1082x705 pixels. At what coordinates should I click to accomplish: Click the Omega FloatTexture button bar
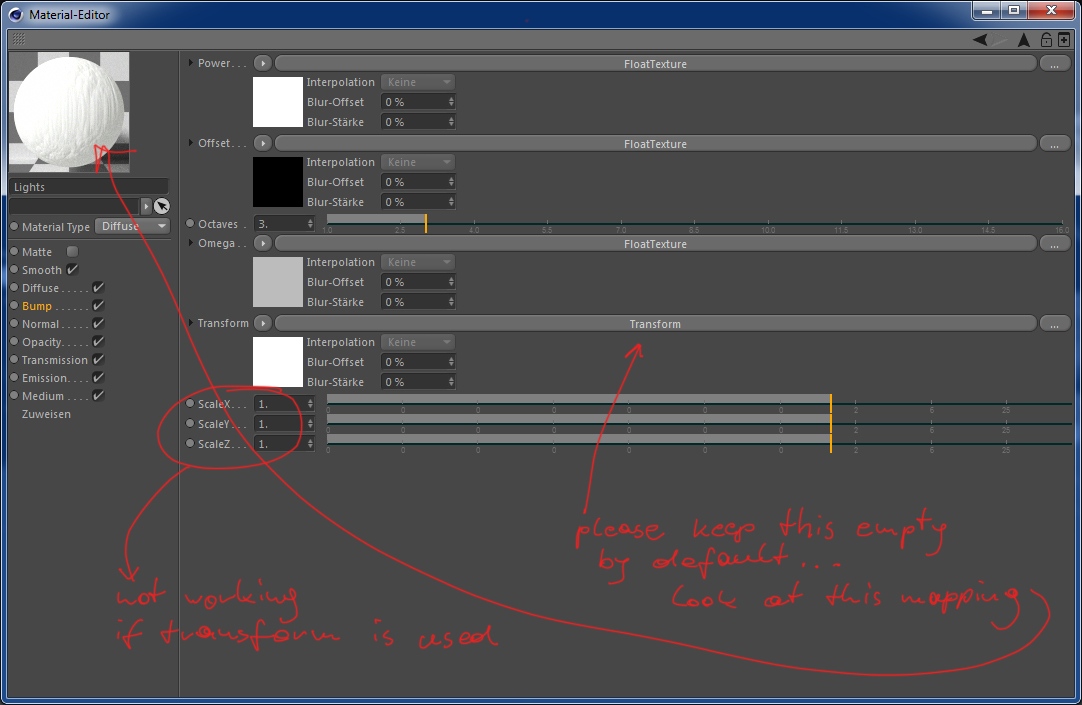pyautogui.click(x=656, y=244)
